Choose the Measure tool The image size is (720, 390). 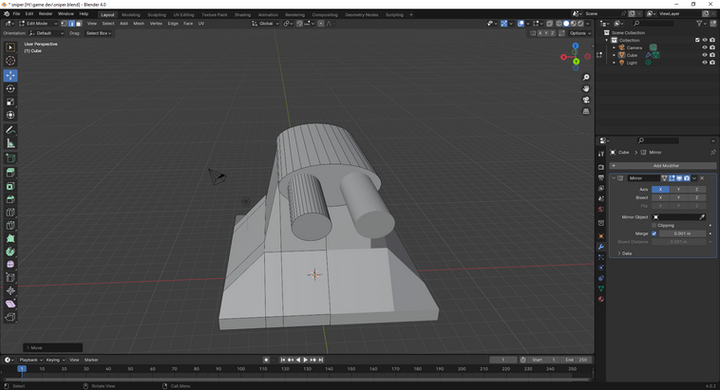10,144
